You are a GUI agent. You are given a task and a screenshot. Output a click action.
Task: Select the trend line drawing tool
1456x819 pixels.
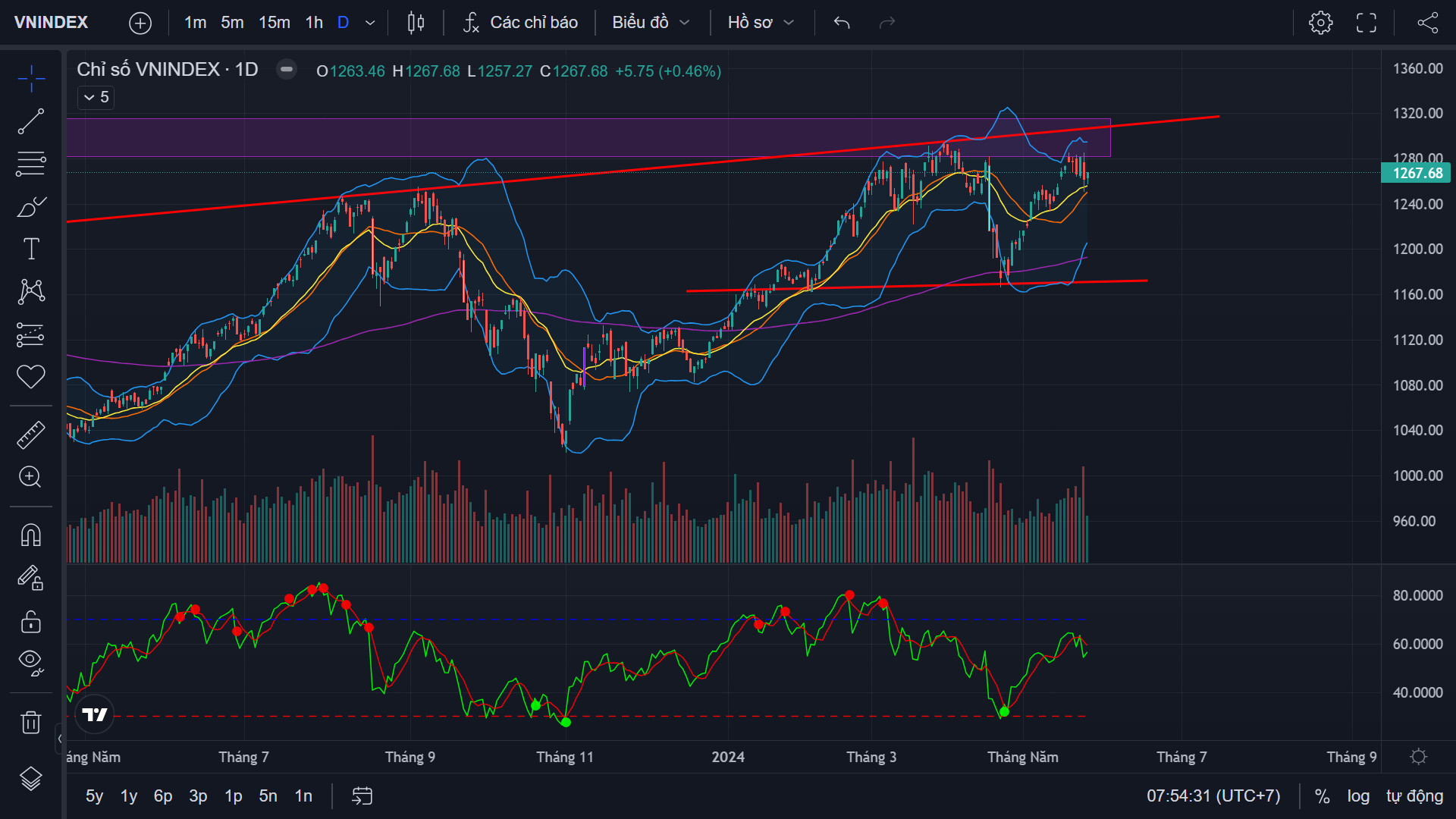pyautogui.click(x=31, y=121)
